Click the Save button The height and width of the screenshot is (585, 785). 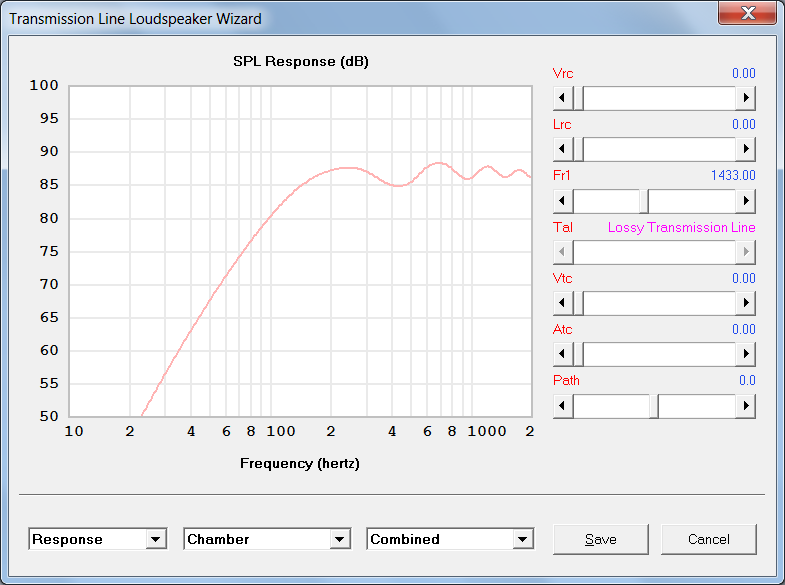tap(601, 539)
